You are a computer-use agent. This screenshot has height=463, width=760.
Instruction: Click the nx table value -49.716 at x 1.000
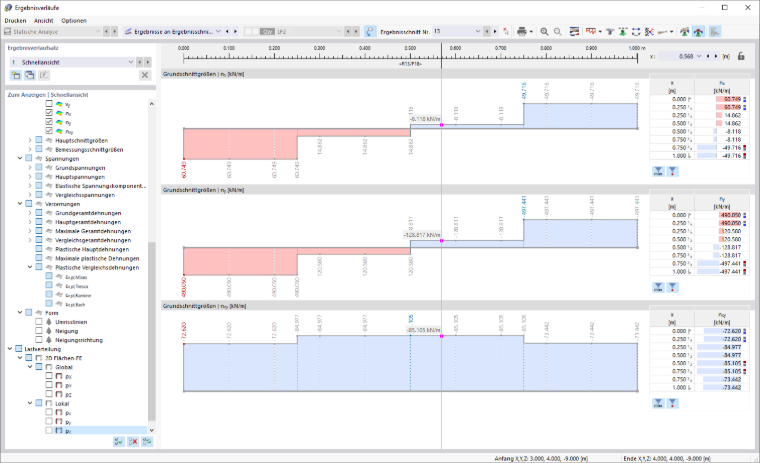[731, 156]
